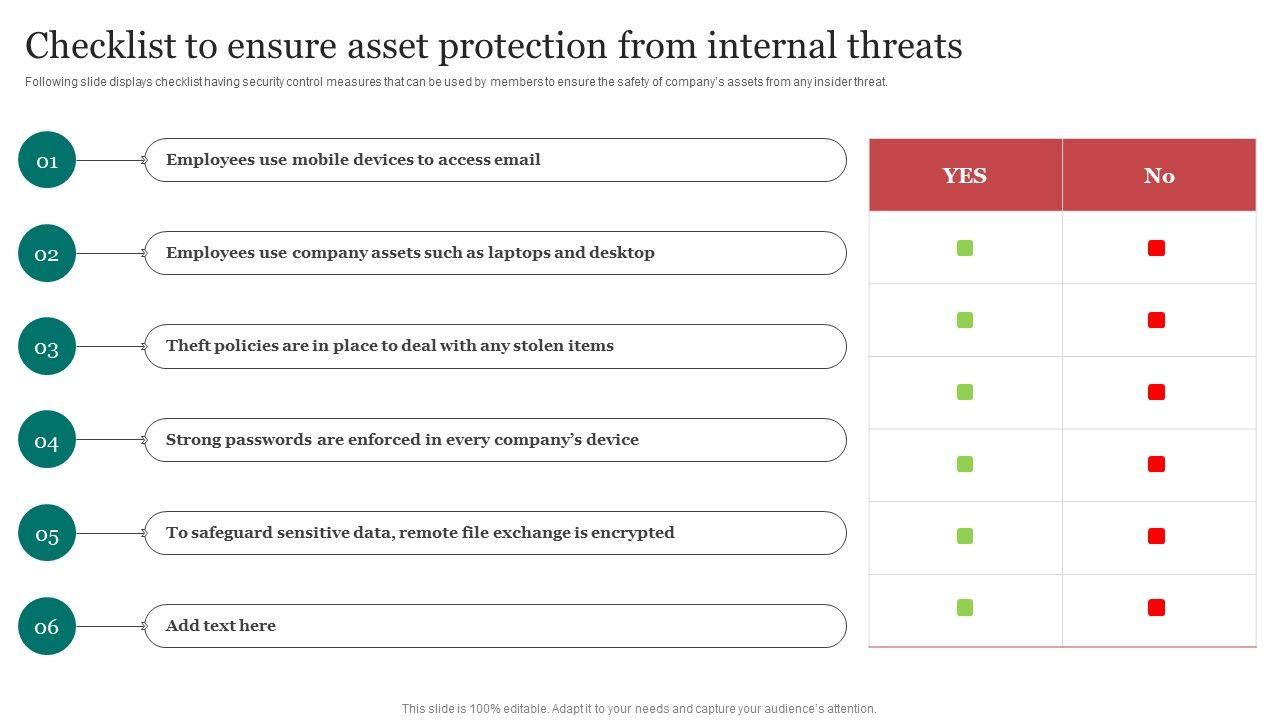Click the slide title heading text
The height and width of the screenshot is (720, 1280).
(494, 46)
